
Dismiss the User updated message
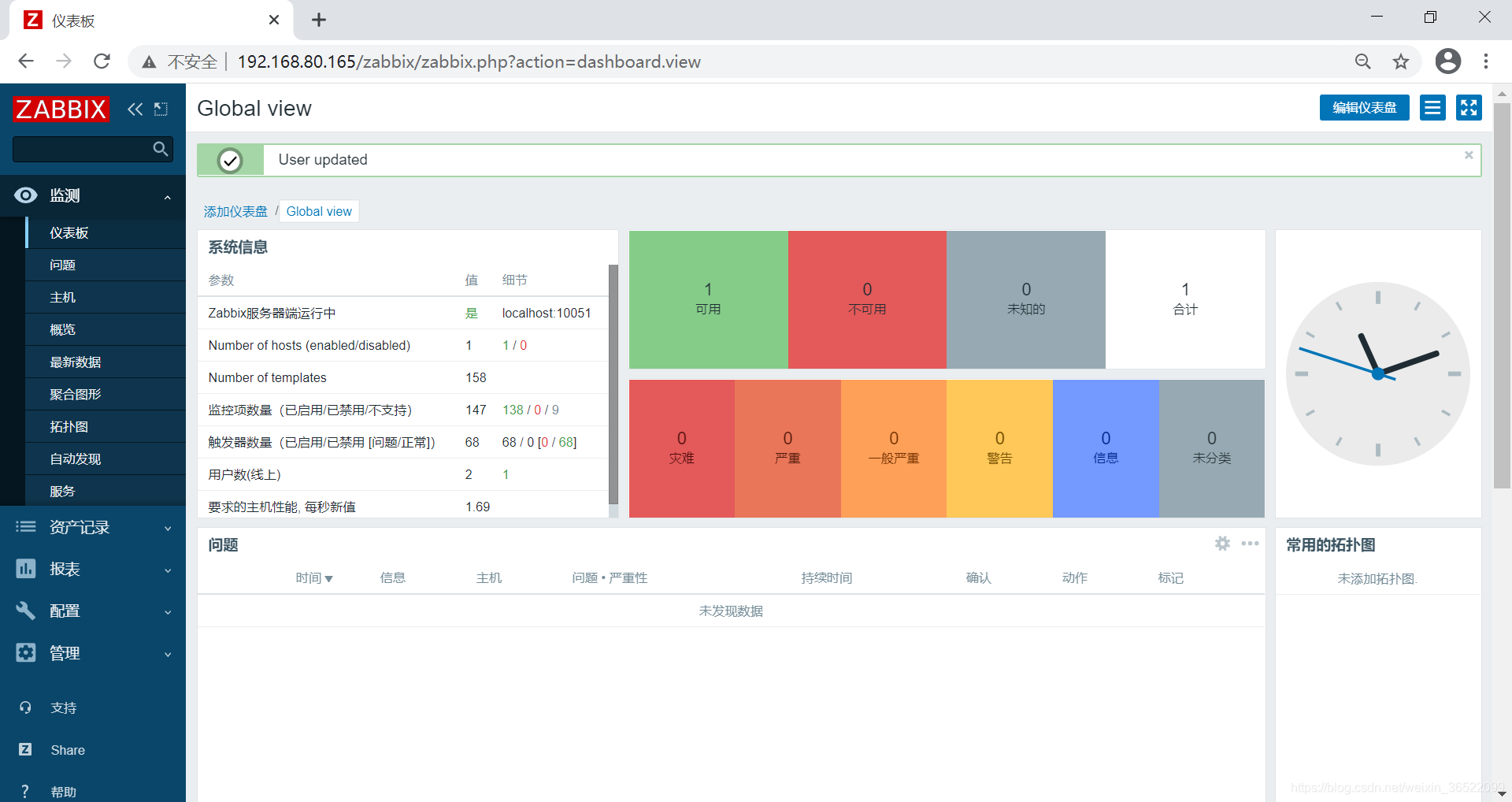[x=1469, y=155]
